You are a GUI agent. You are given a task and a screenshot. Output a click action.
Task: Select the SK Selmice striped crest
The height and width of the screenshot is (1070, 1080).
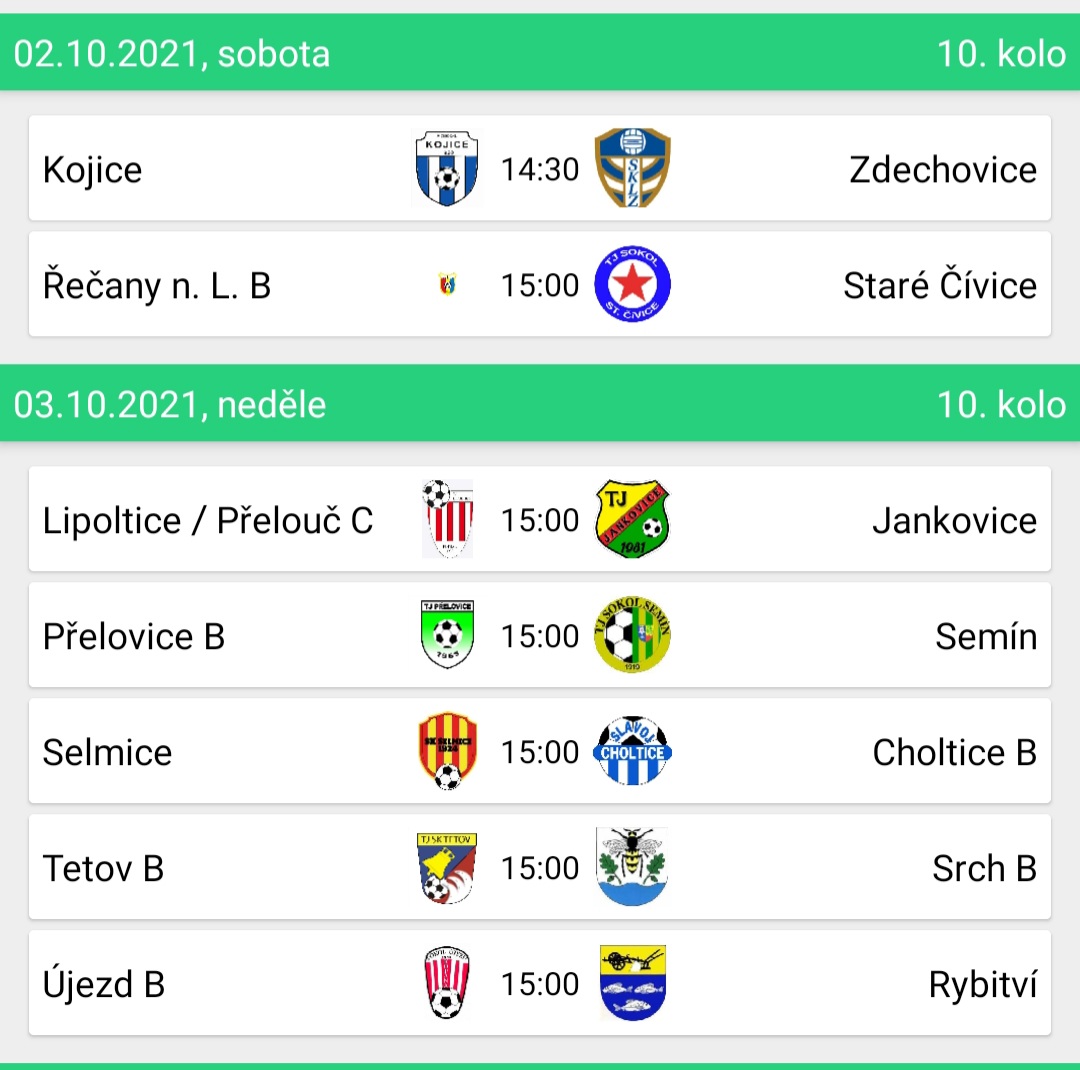[447, 751]
